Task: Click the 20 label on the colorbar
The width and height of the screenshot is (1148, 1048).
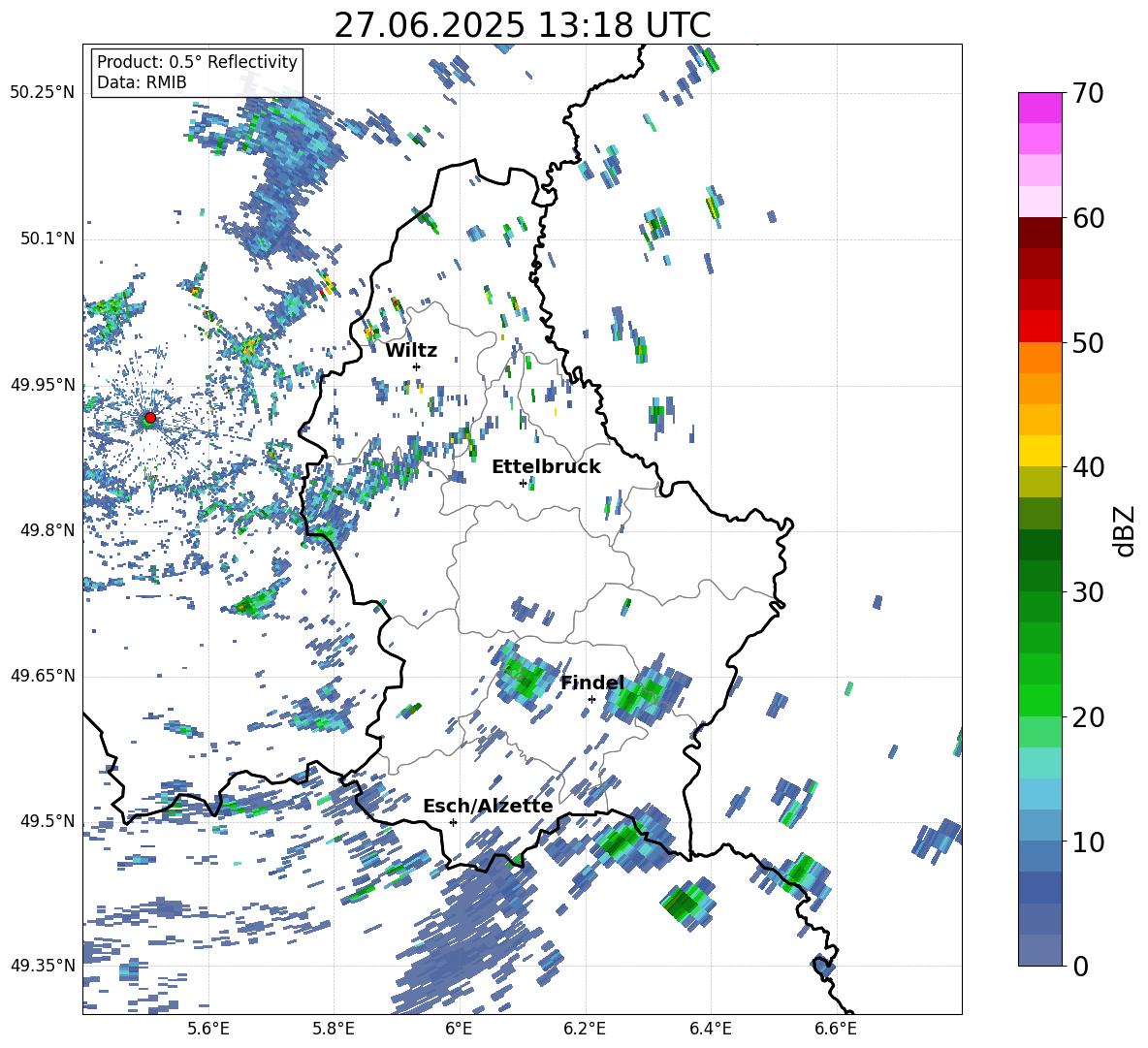Action: (1088, 717)
